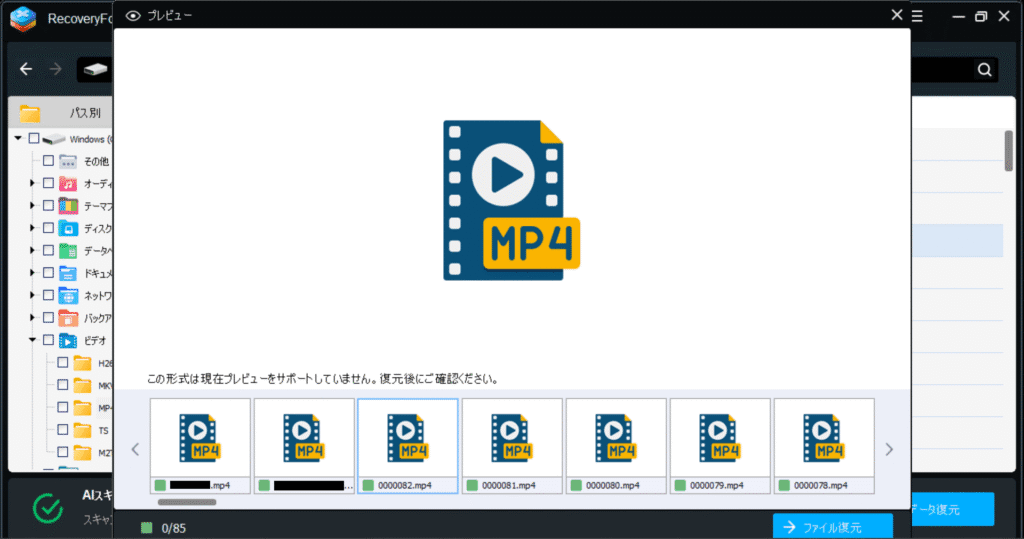
Task: Click the disk image category icon
Action: click(x=68, y=229)
